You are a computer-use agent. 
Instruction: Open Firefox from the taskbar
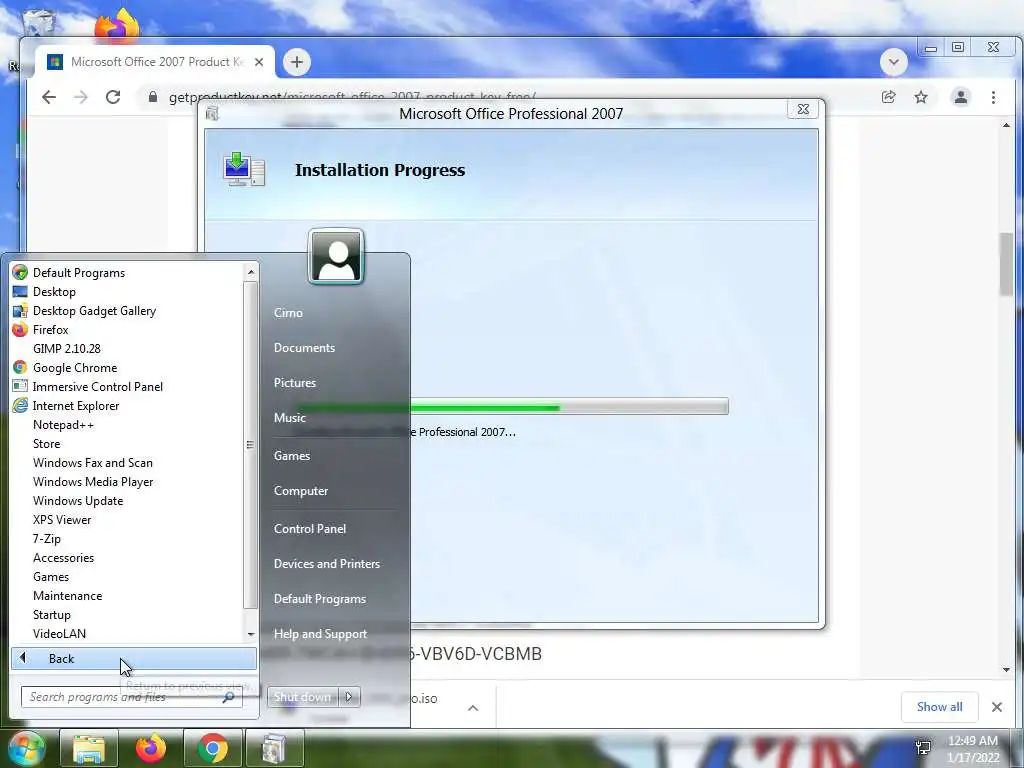pyautogui.click(x=151, y=748)
